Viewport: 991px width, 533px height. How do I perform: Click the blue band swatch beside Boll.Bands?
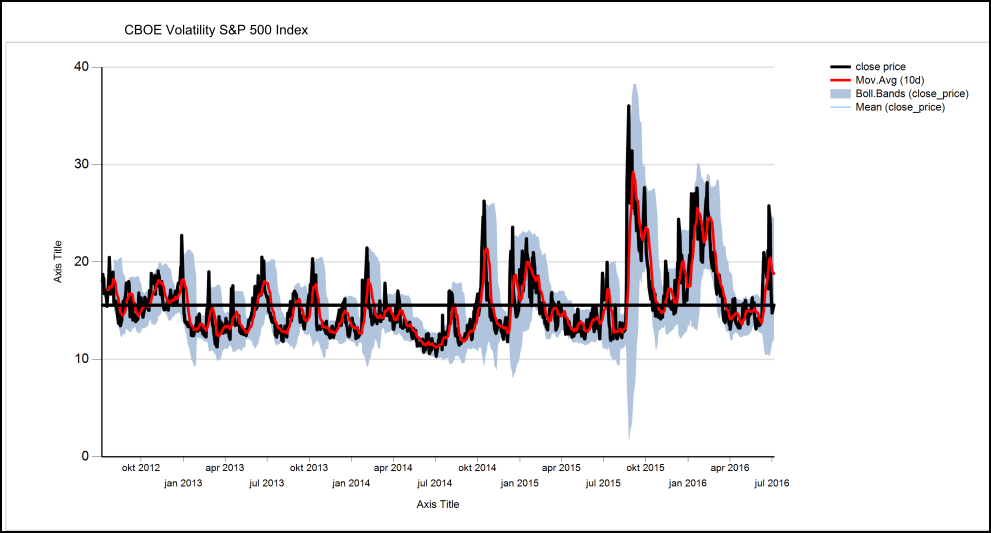840,94
